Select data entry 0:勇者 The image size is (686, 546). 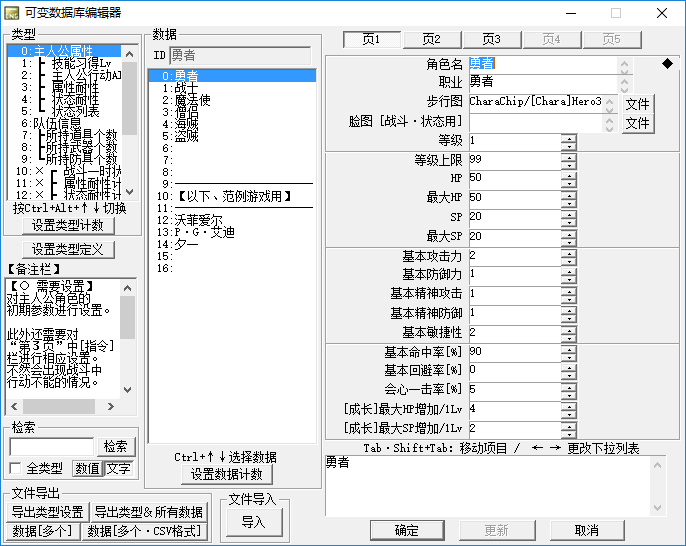(x=232, y=76)
